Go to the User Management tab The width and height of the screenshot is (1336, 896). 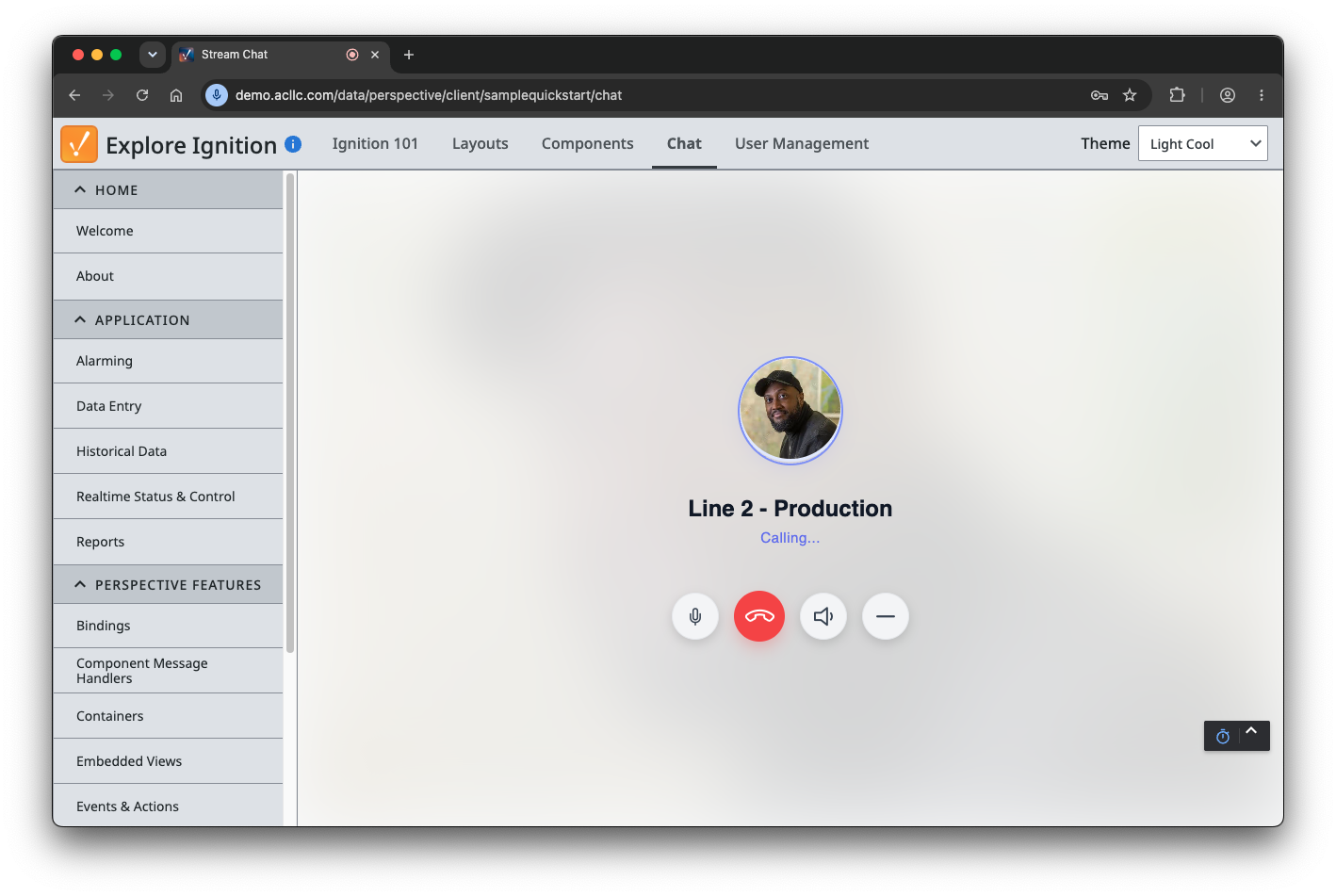802,143
